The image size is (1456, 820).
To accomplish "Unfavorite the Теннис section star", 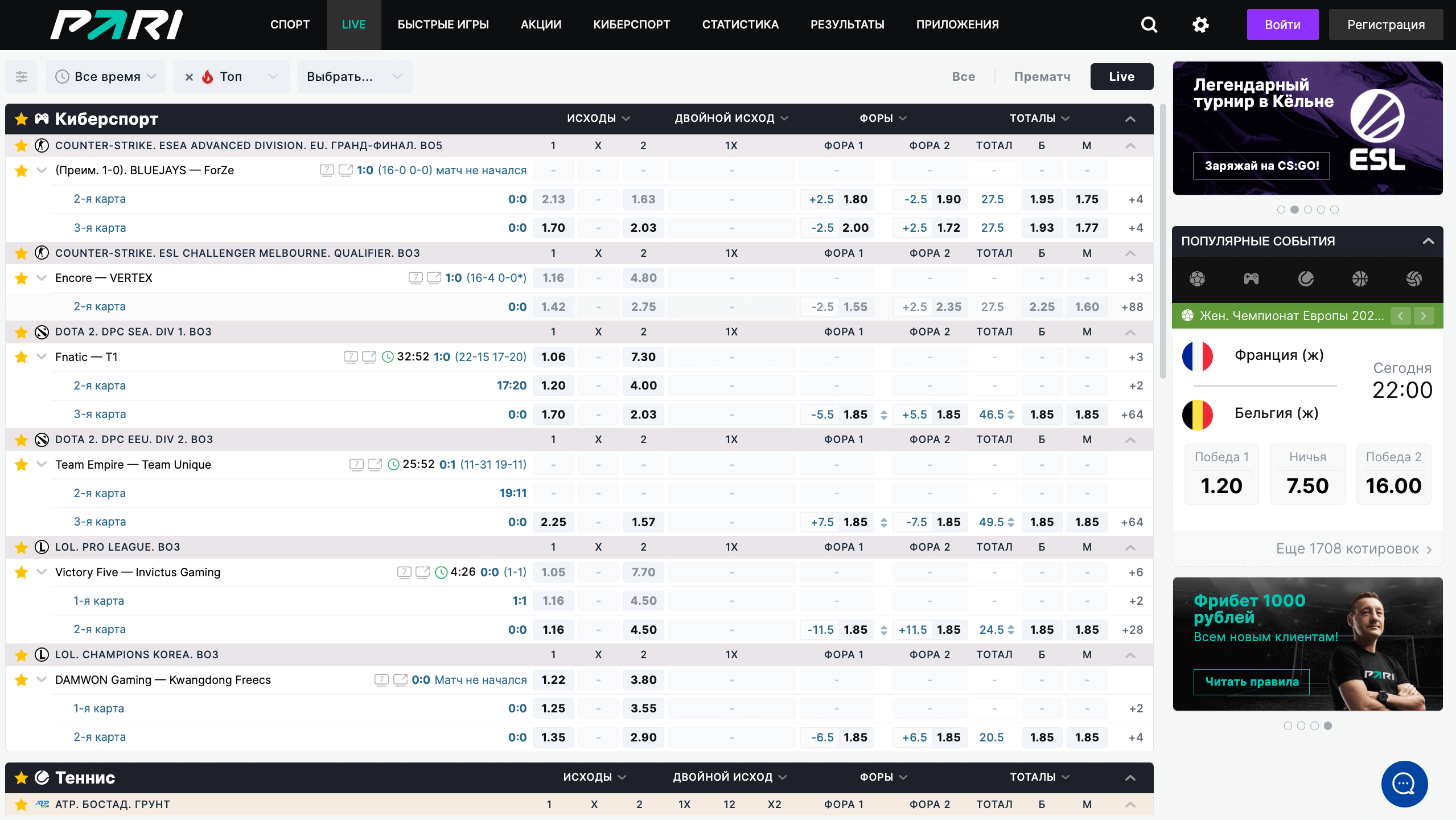I will [x=22, y=777].
